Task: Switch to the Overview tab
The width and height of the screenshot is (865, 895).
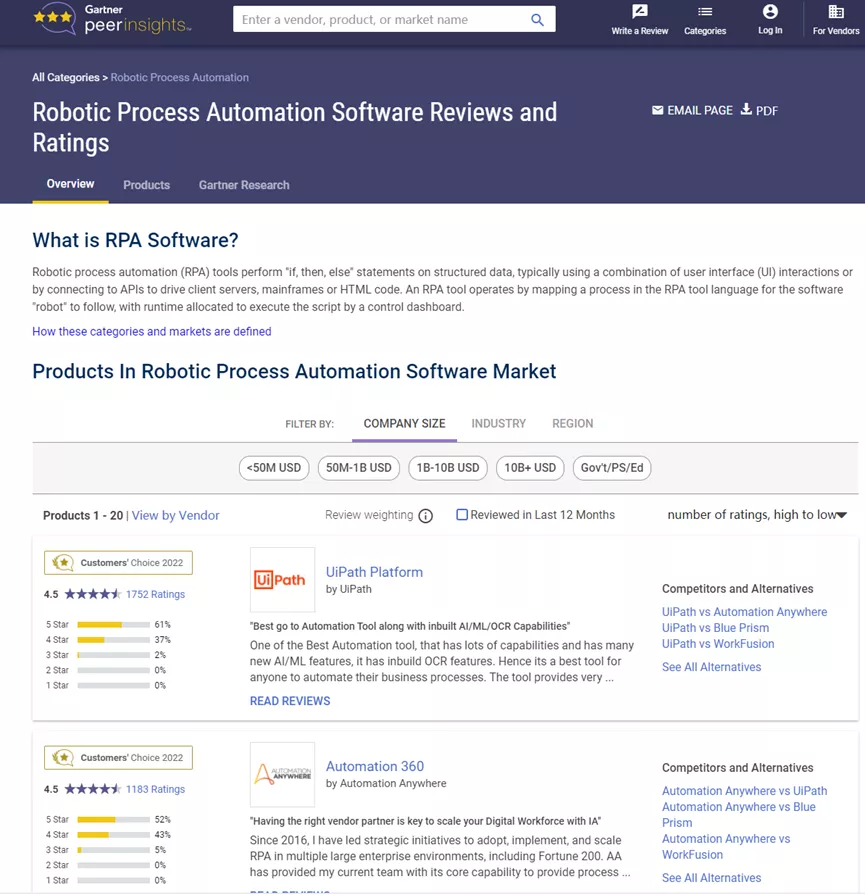Action: [x=70, y=184]
